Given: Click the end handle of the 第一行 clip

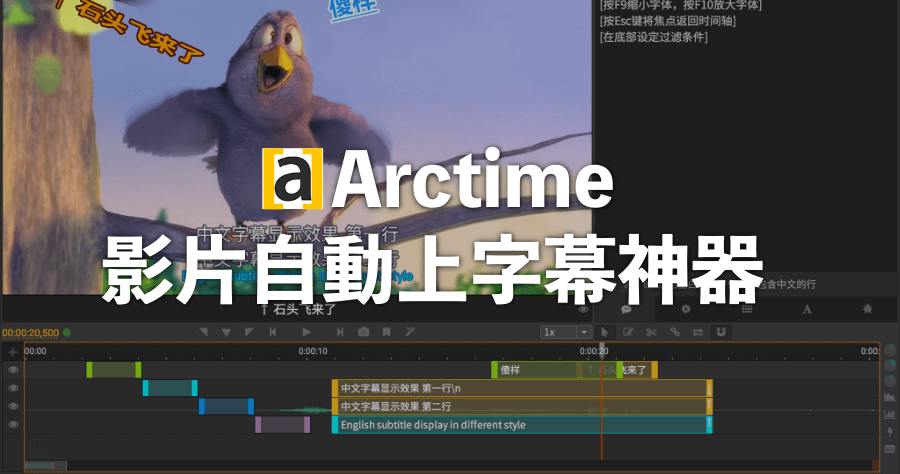Looking at the screenshot, I should click(x=709, y=388).
